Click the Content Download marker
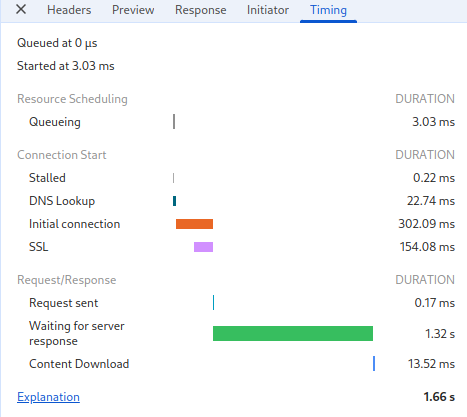 click(374, 363)
